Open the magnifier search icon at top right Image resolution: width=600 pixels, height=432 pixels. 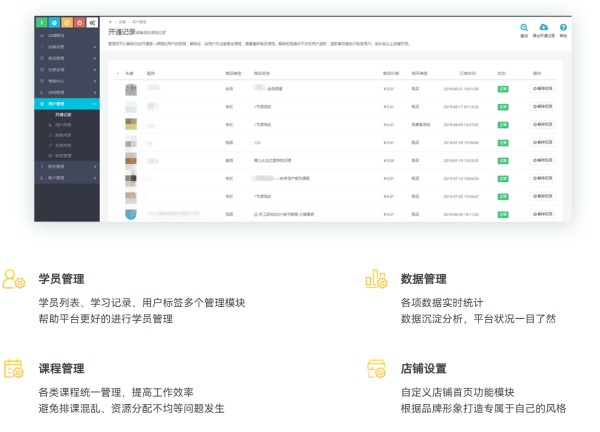[524, 28]
